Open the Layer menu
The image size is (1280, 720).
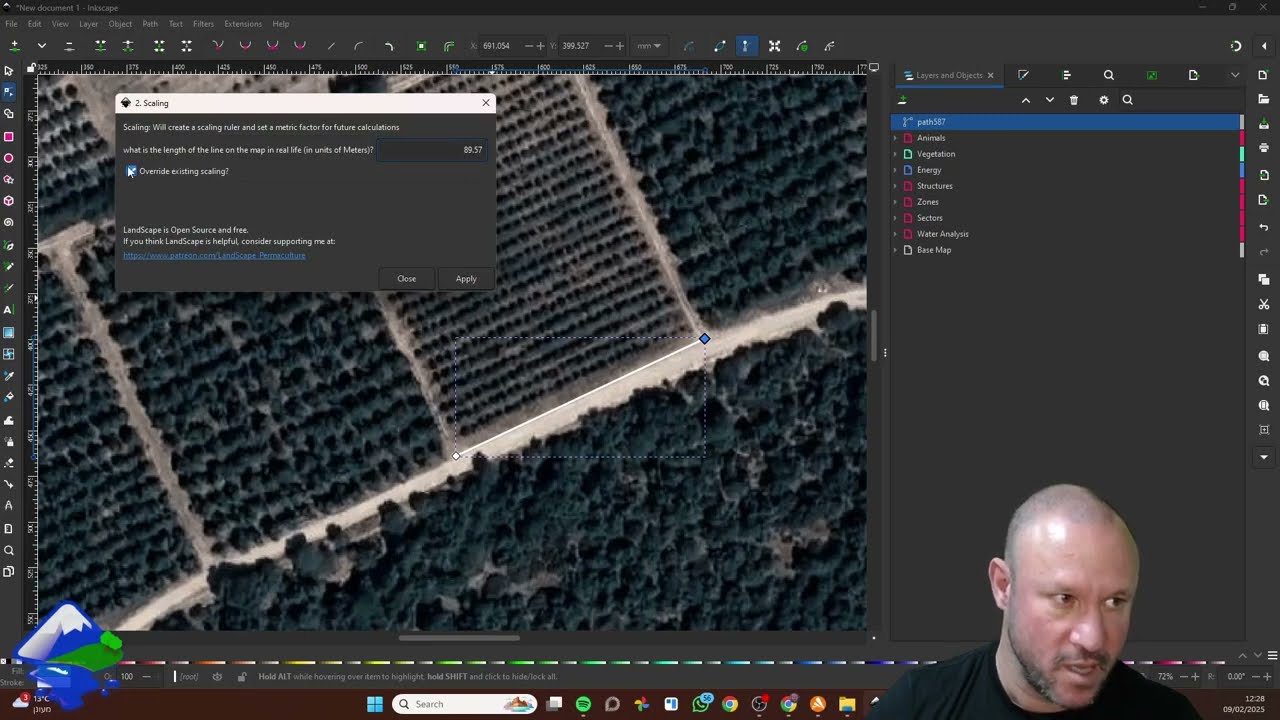89,24
